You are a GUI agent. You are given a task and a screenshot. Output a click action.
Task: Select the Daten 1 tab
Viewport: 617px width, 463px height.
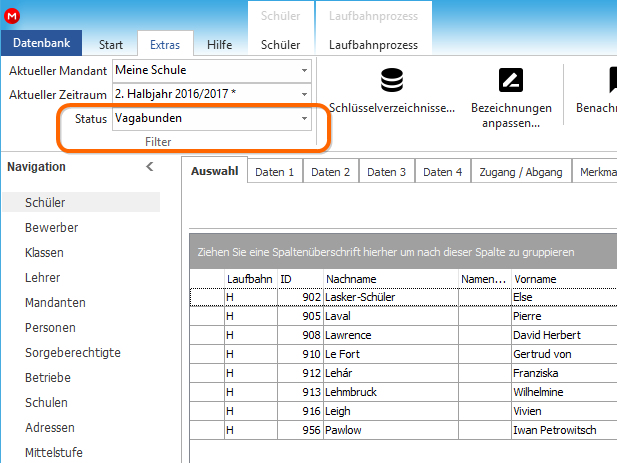click(x=275, y=172)
